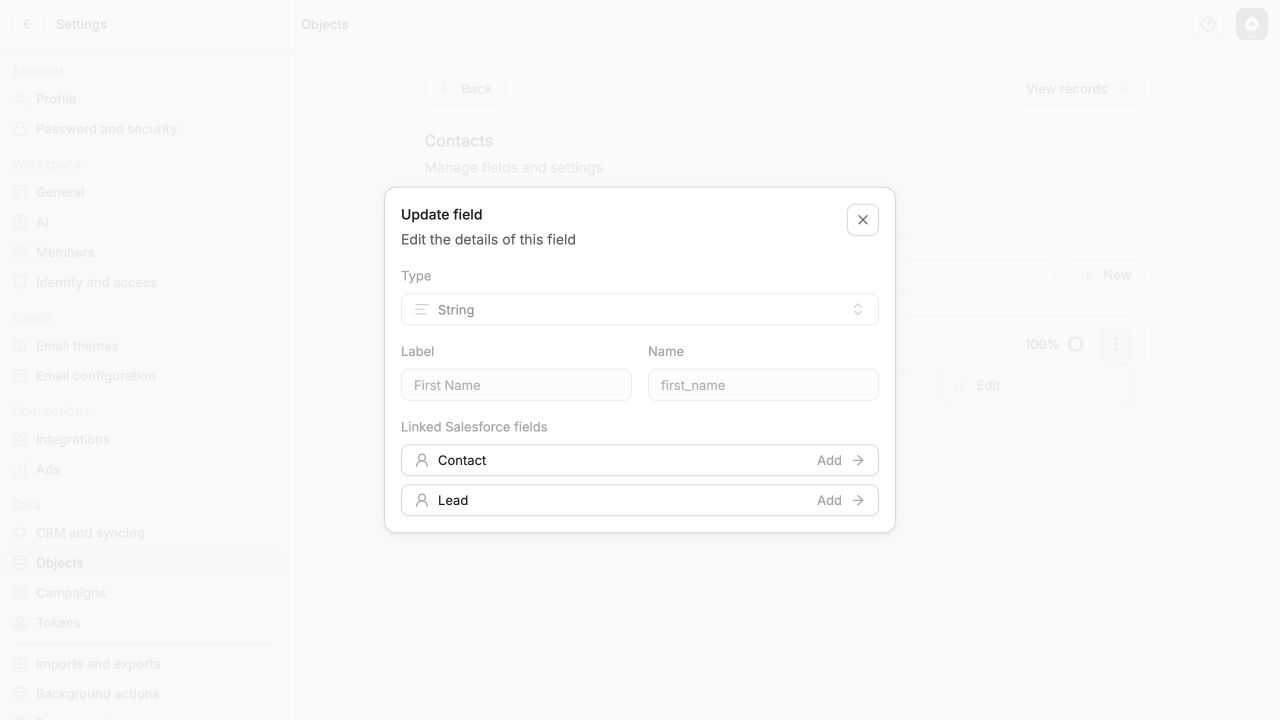This screenshot has height=720, width=1280.
Task: Add a linked Salesforce Contact field
Action: (x=640, y=460)
